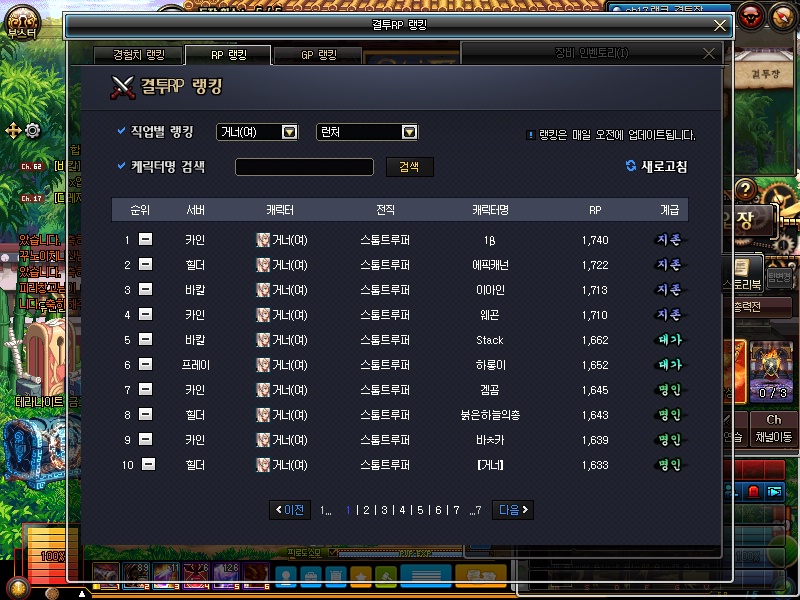Open the 런처 subclass dropdown
This screenshot has height=600, width=800.
point(408,132)
